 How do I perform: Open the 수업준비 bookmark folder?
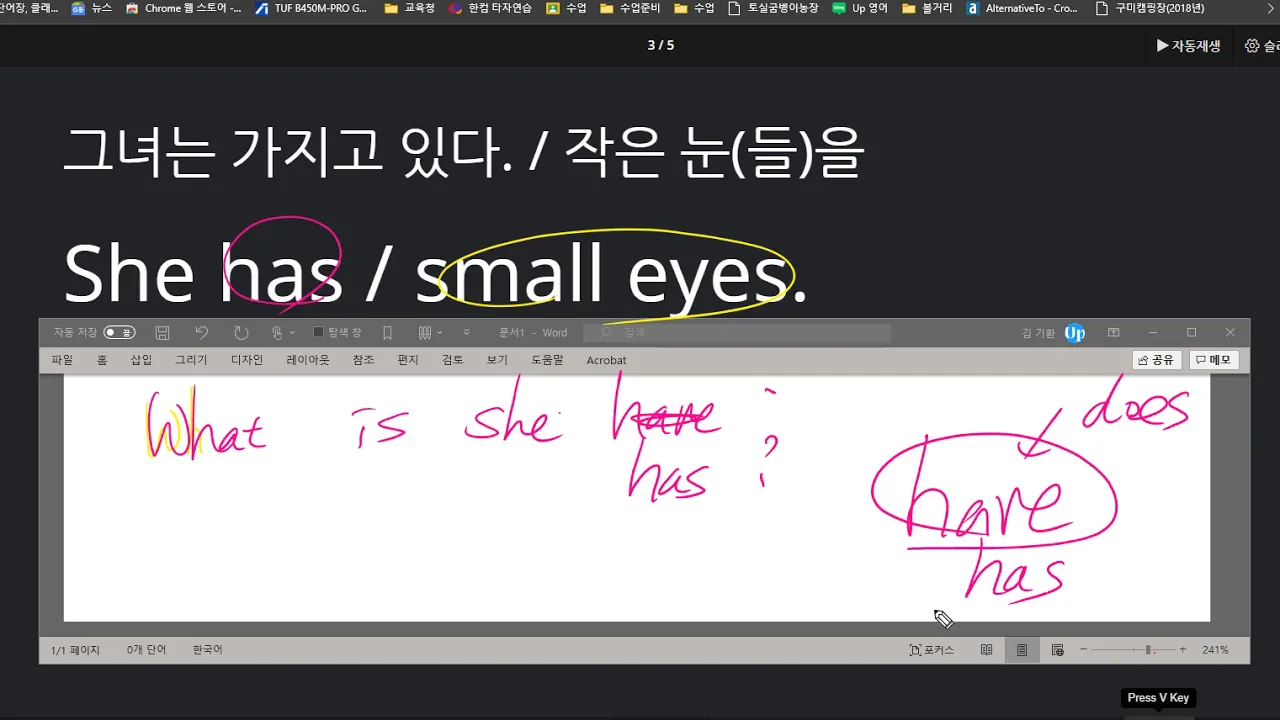click(x=629, y=8)
